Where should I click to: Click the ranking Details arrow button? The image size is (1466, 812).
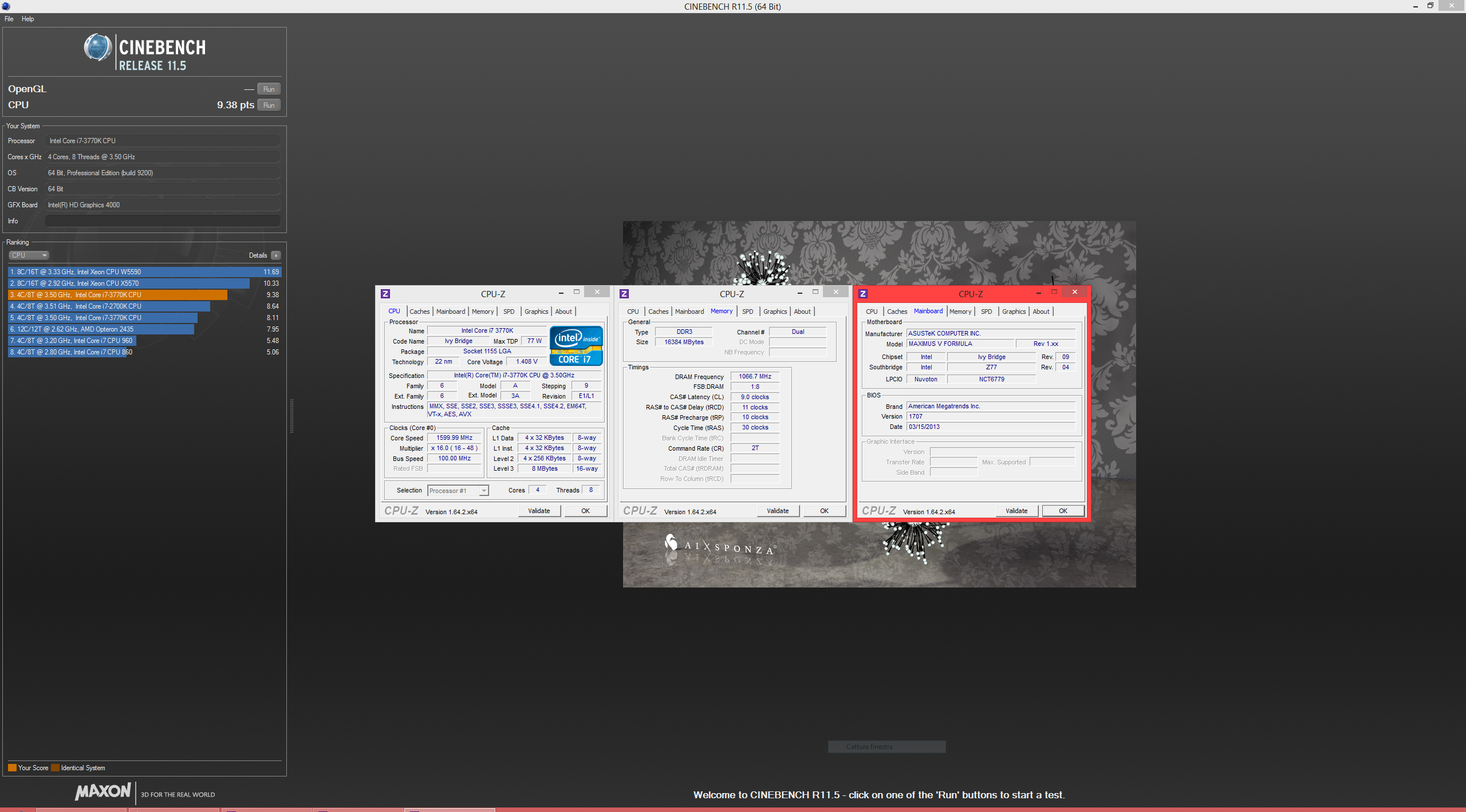pyautogui.click(x=276, y=255)
